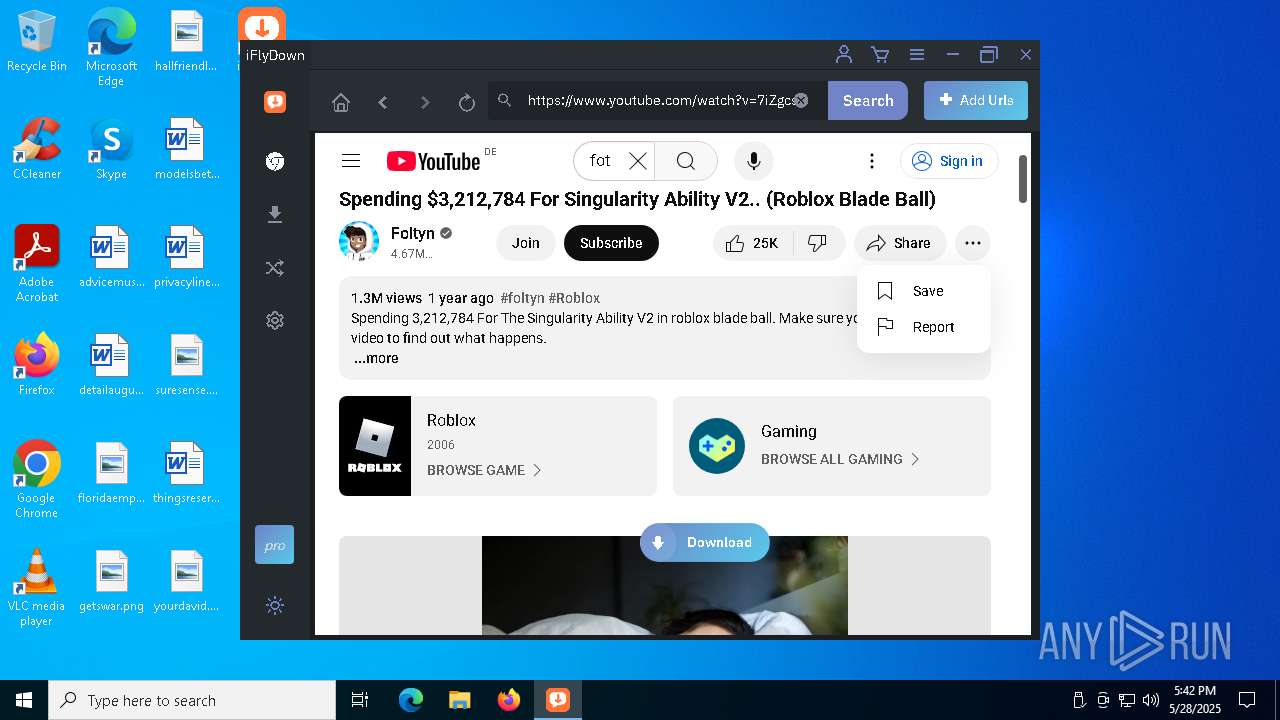
Task: Click the Sign in button
Action: click(x=949, y=161)
